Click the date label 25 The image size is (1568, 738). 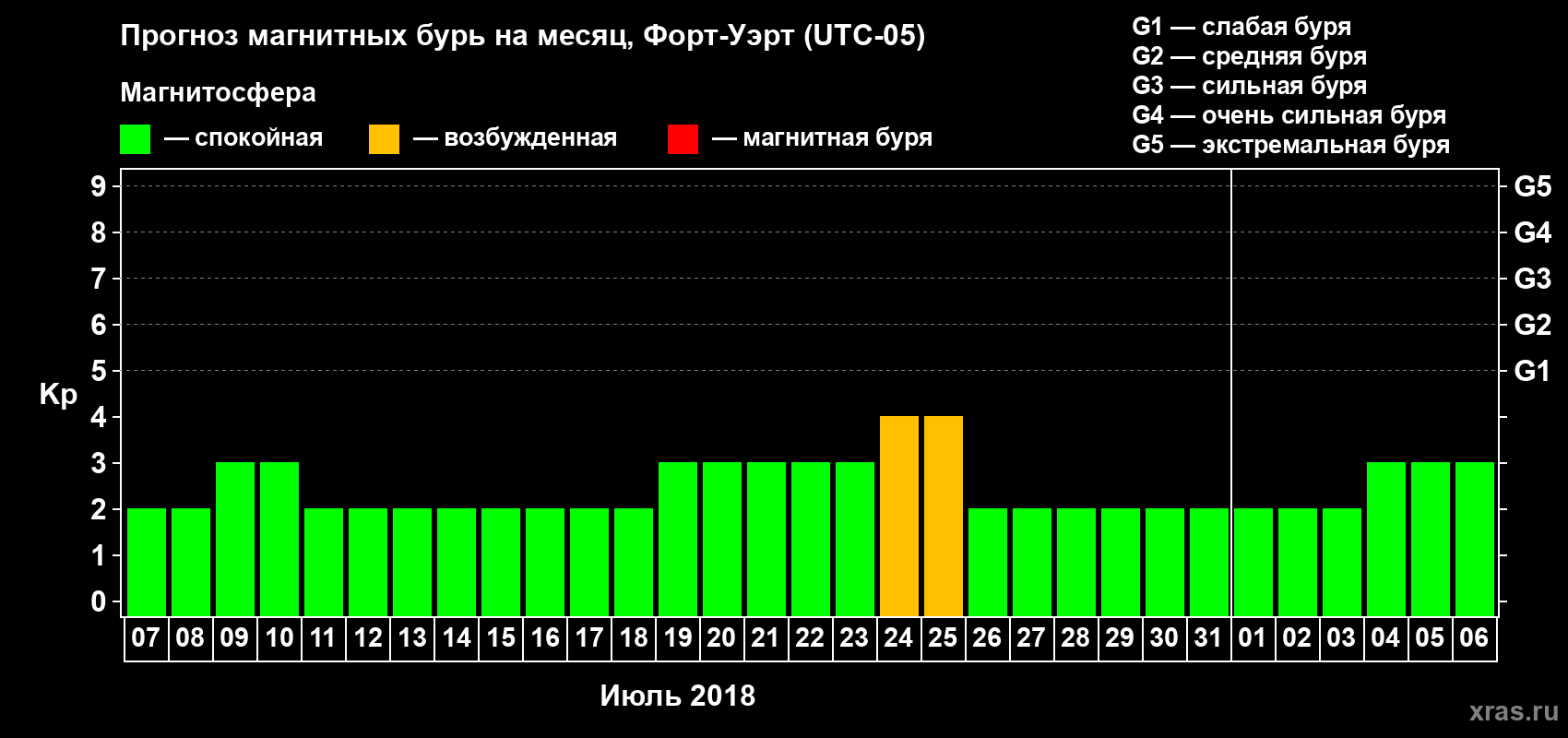coord(943,637)
